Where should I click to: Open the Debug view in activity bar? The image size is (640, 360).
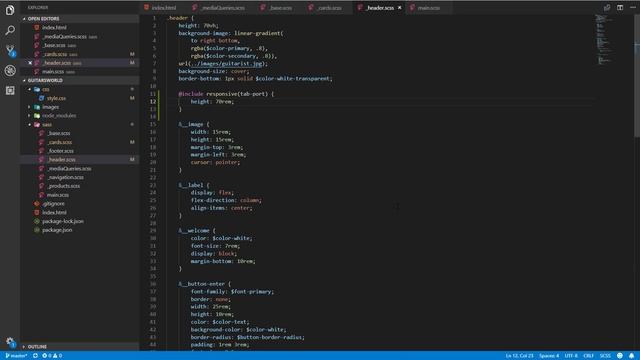[10, 70]
